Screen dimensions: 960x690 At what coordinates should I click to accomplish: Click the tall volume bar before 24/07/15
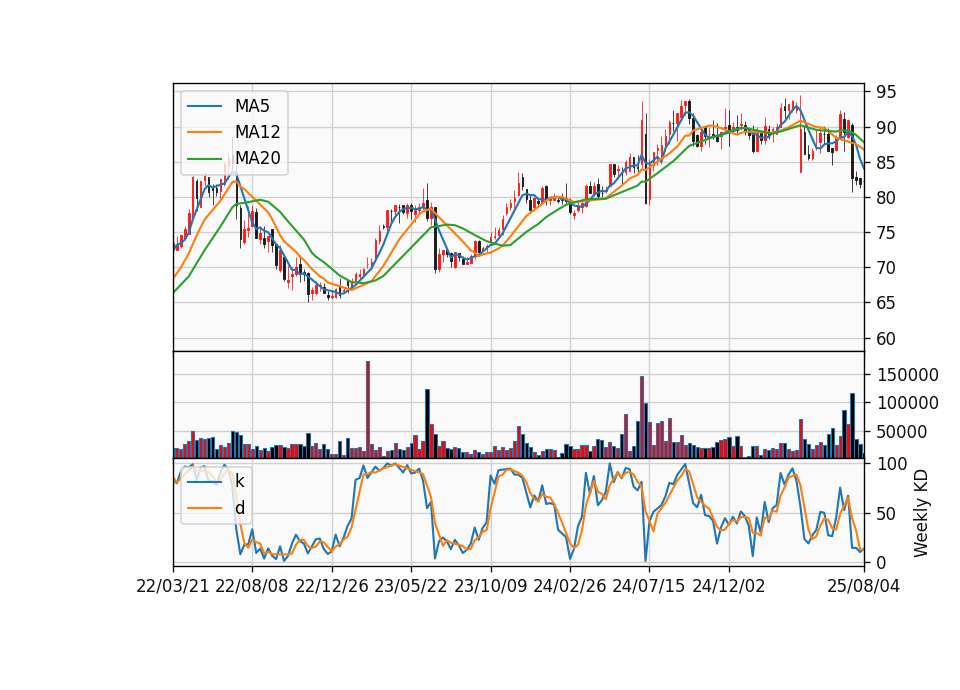pos(642,417)
